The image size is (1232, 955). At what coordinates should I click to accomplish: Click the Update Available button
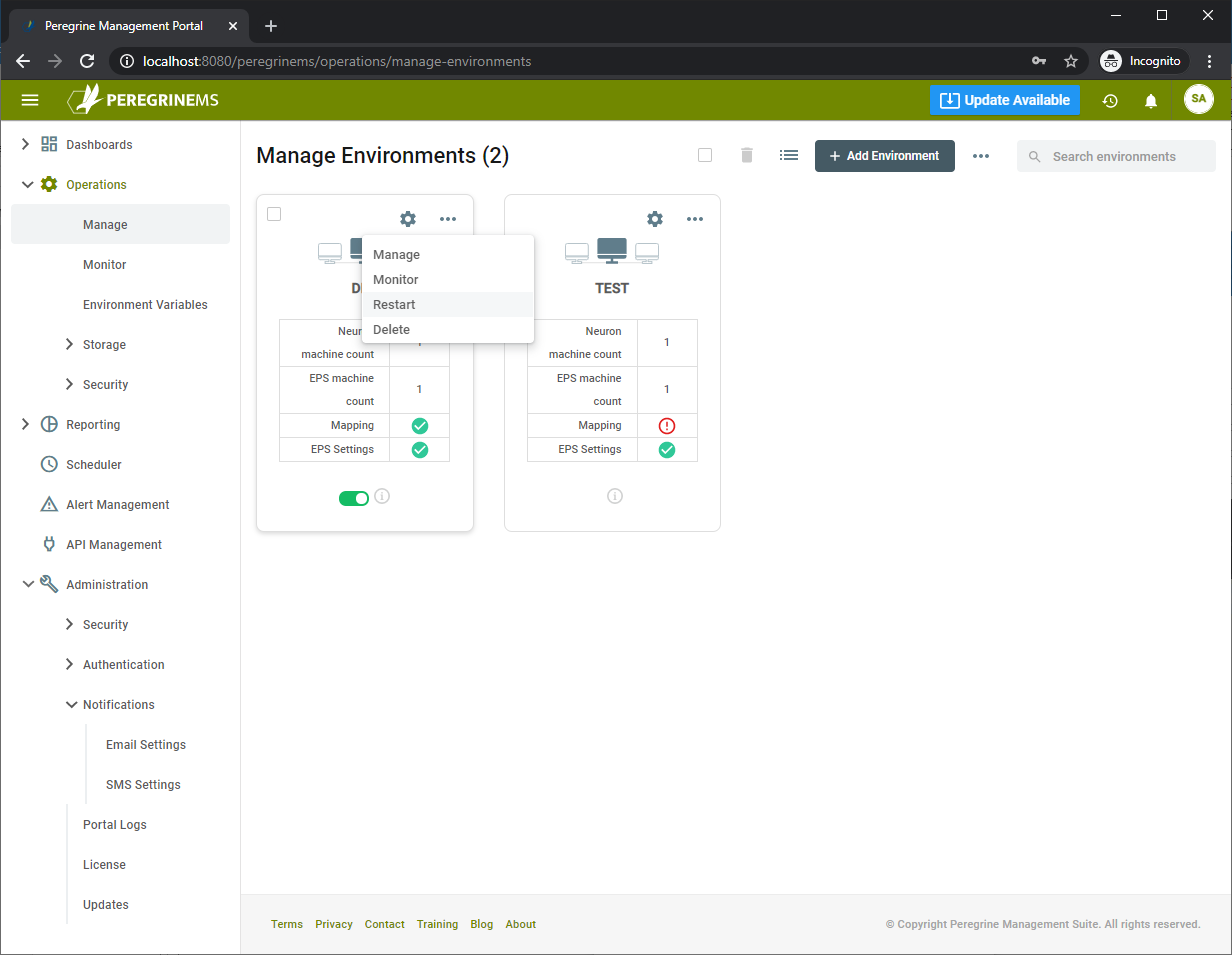(1005, 100)
